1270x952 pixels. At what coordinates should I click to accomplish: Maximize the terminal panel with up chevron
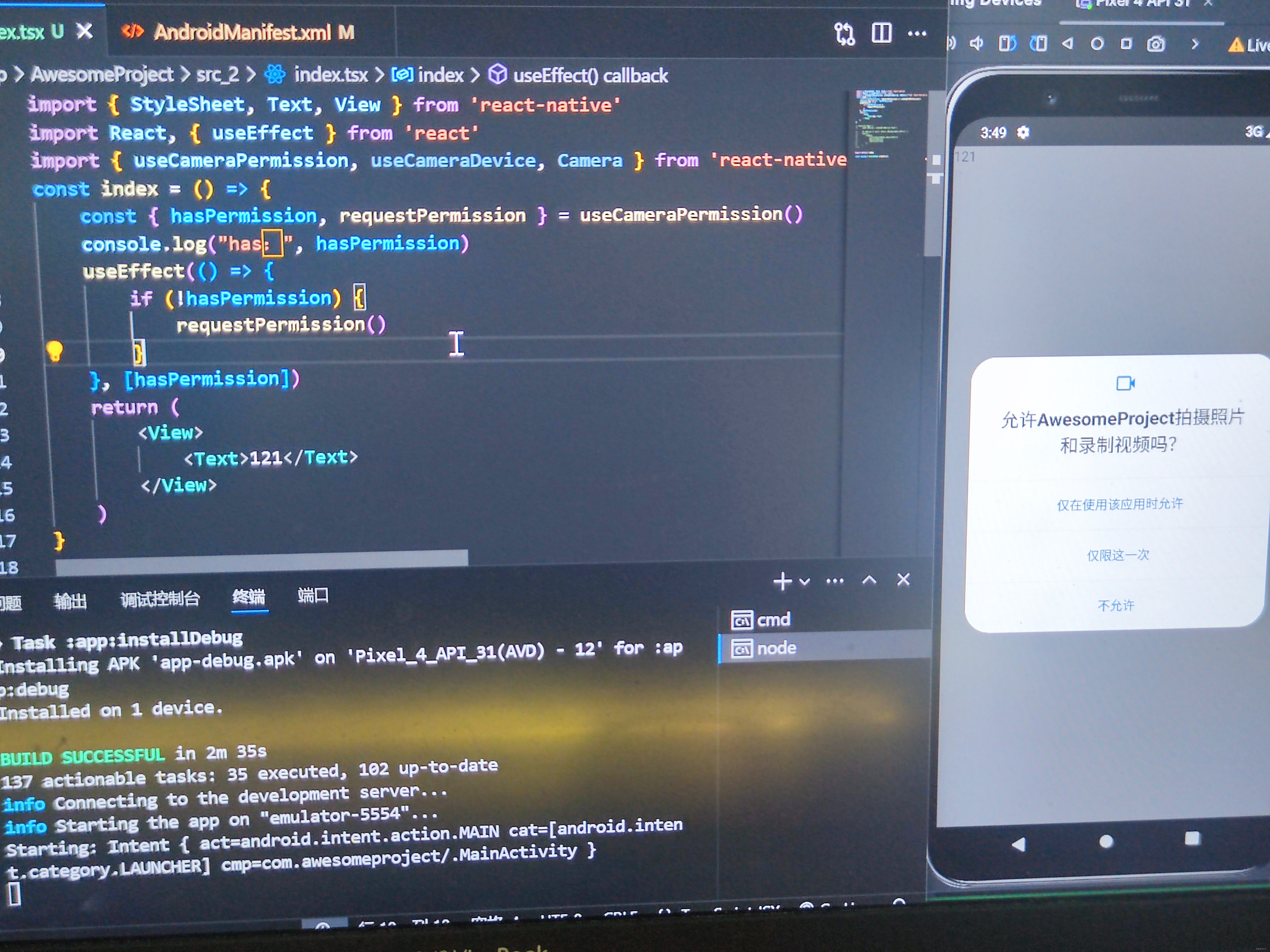click(x=869, y=580)
